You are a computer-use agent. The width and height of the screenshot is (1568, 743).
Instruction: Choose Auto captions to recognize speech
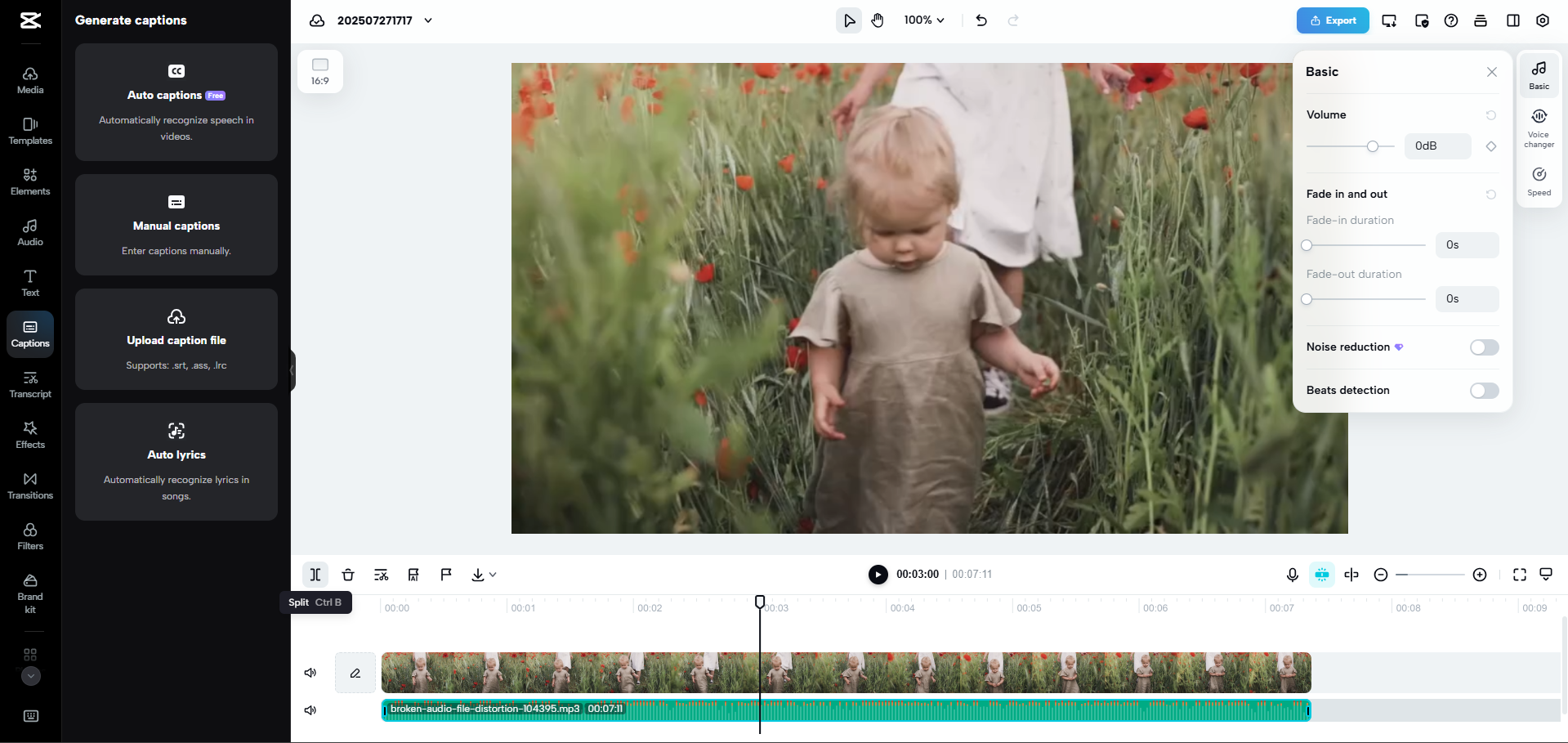[176, 102]
